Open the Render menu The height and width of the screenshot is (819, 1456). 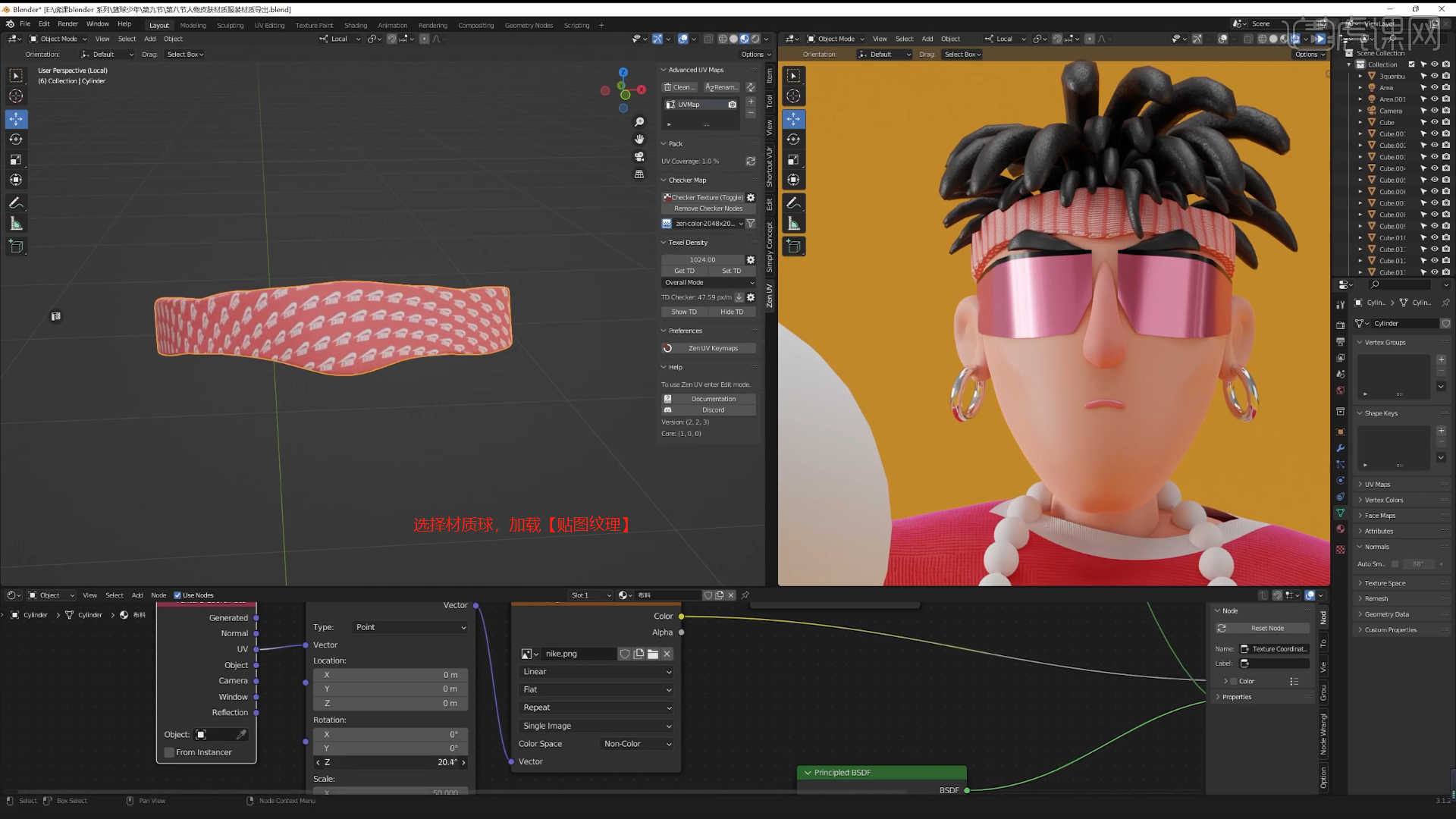pyautogui.click(x=67, y=24)
